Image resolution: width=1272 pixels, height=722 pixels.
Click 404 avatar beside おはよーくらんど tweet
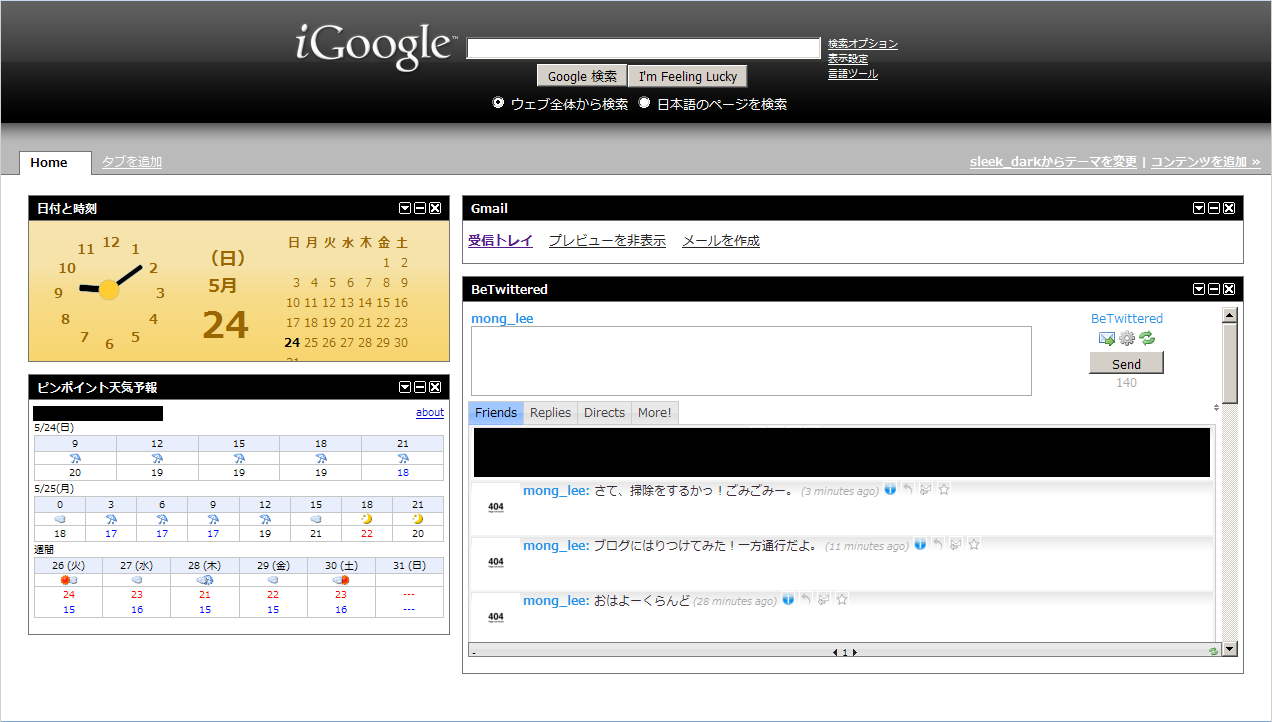tap(496, 617)
